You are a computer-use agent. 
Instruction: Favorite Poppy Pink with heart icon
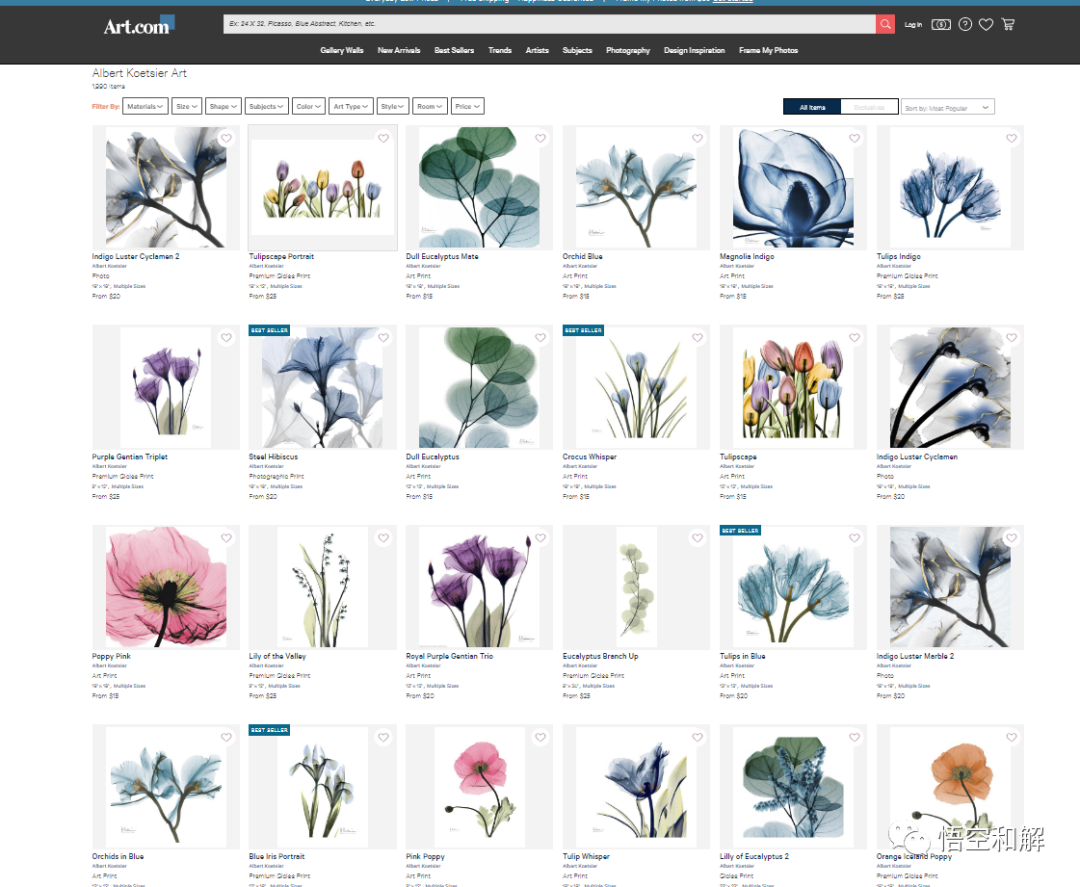227,538
